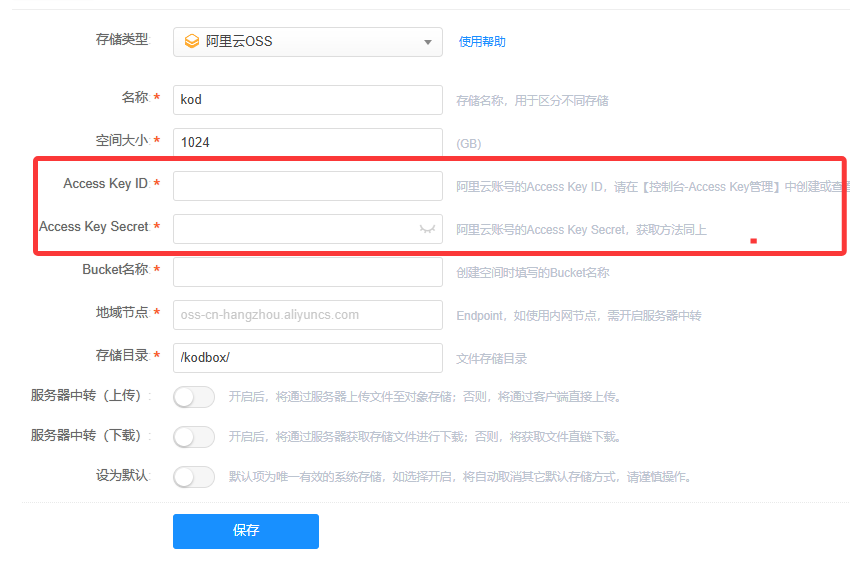Focus the Access Key ID input field

307,186
